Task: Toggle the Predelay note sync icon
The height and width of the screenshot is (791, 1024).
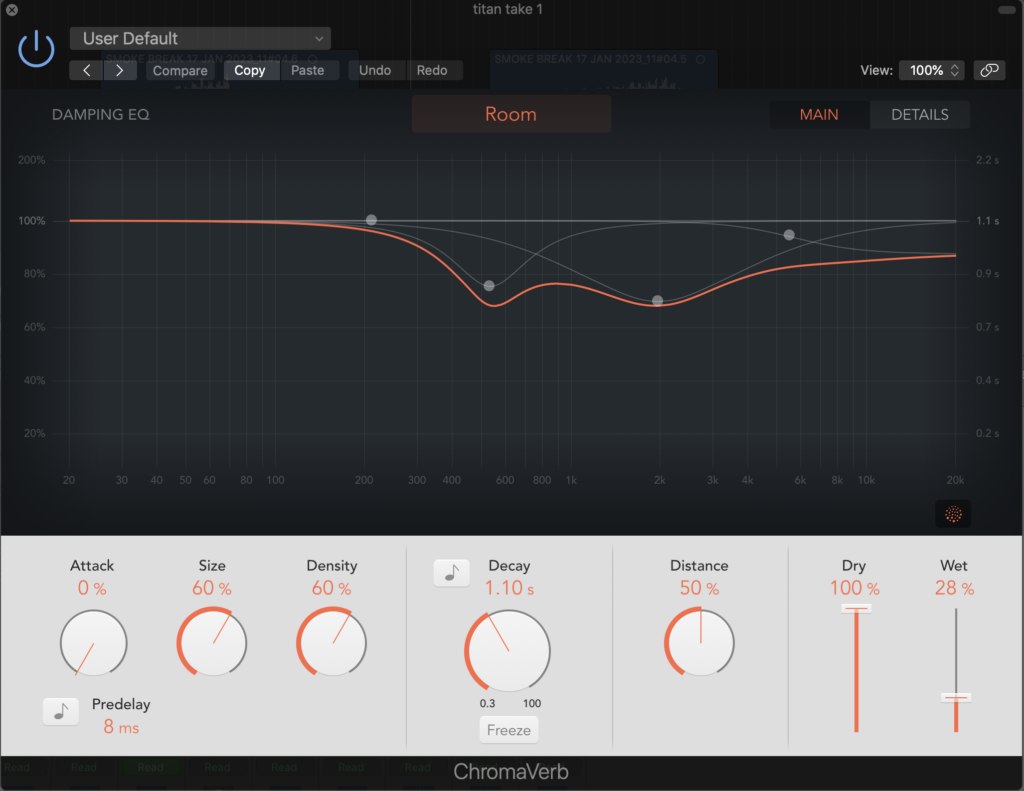Action: coord(61,711)
